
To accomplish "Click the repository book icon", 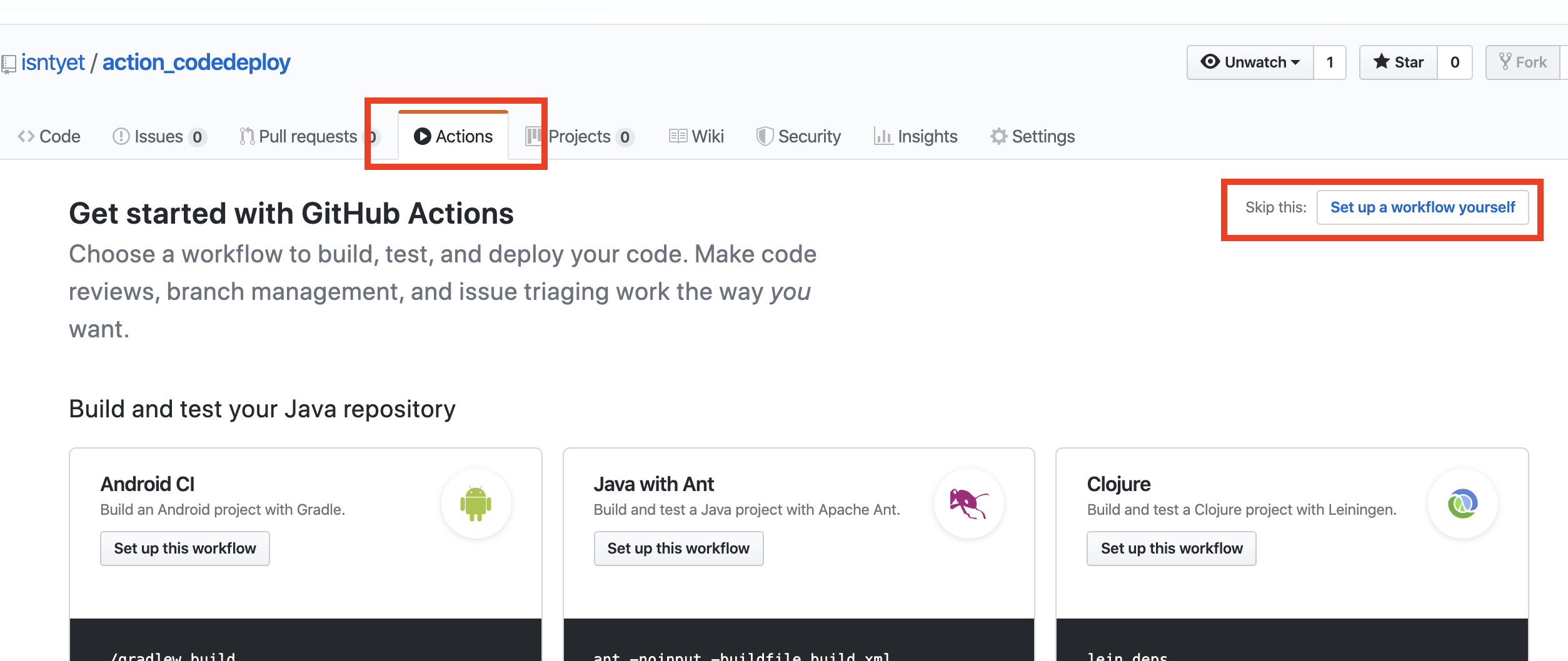I will [x=8, y=64].
